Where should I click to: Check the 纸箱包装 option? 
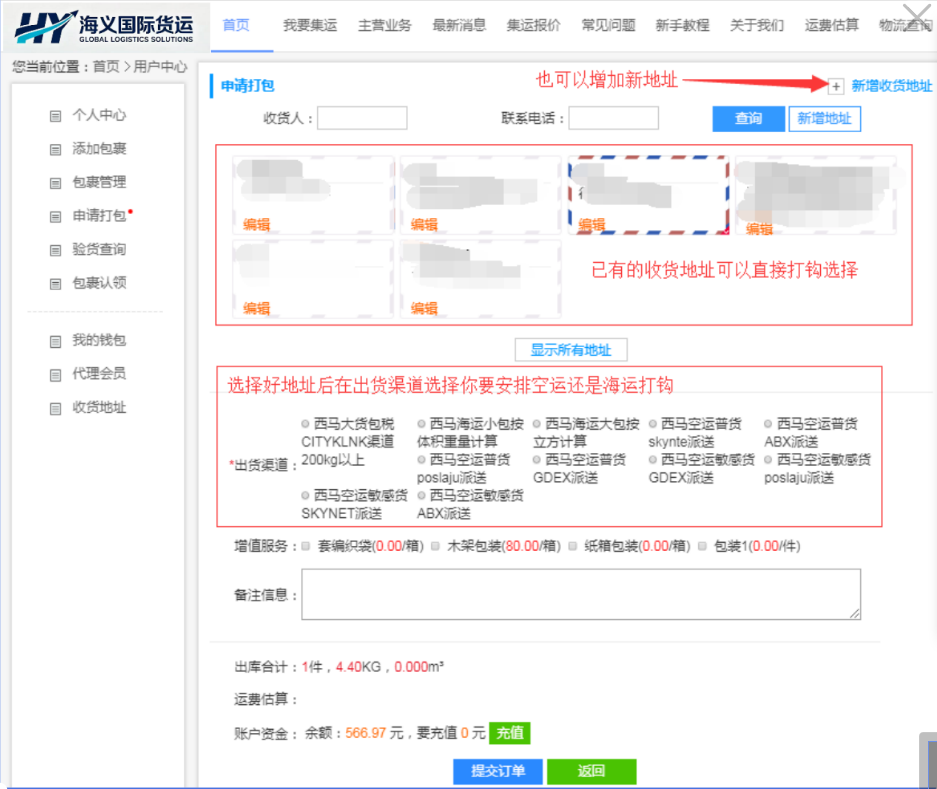pos(572,546)
